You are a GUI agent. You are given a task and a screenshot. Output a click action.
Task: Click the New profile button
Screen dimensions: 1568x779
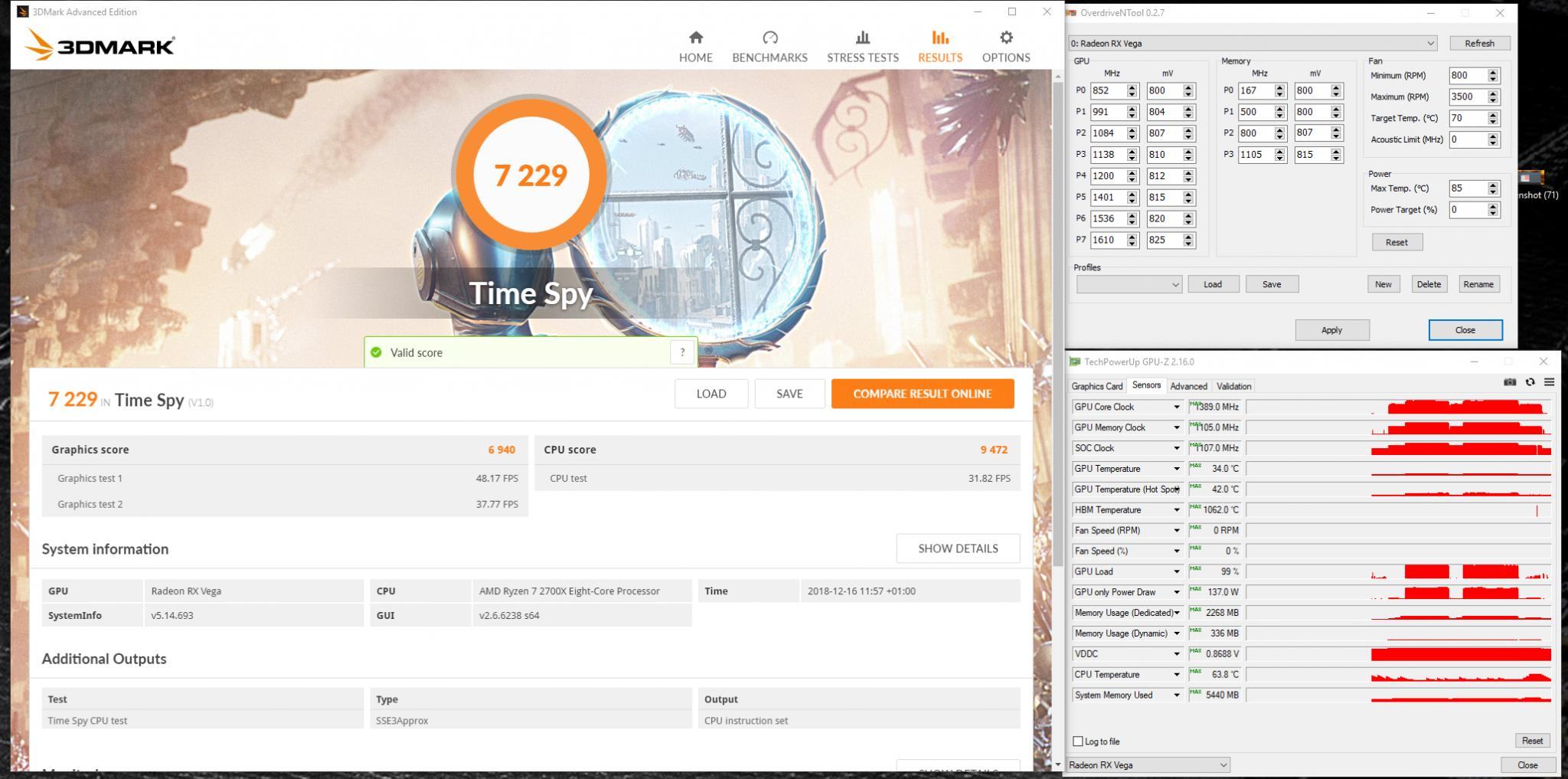[x=1383, y=284]
